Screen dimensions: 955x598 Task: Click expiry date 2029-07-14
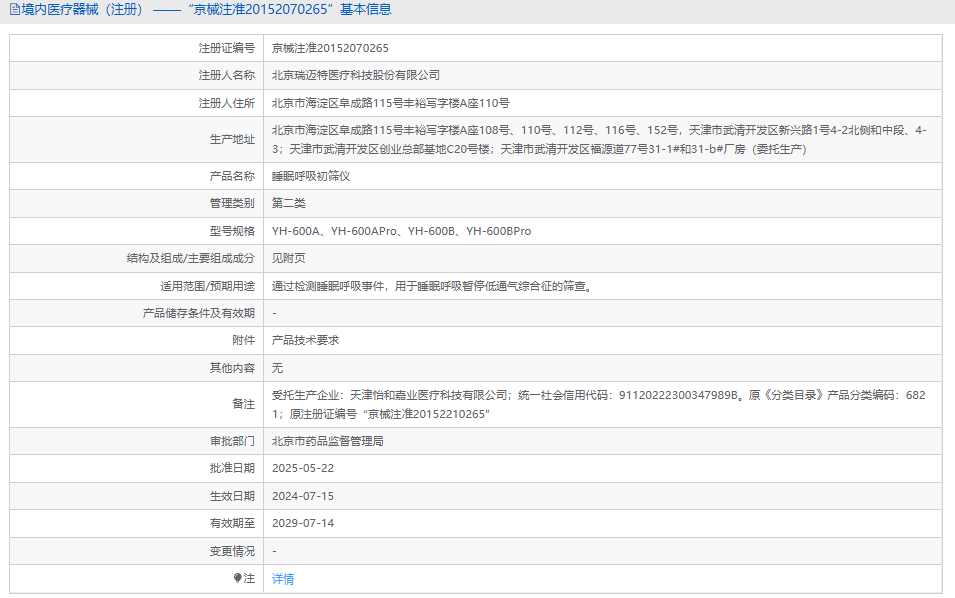click(x=303, y=523)
